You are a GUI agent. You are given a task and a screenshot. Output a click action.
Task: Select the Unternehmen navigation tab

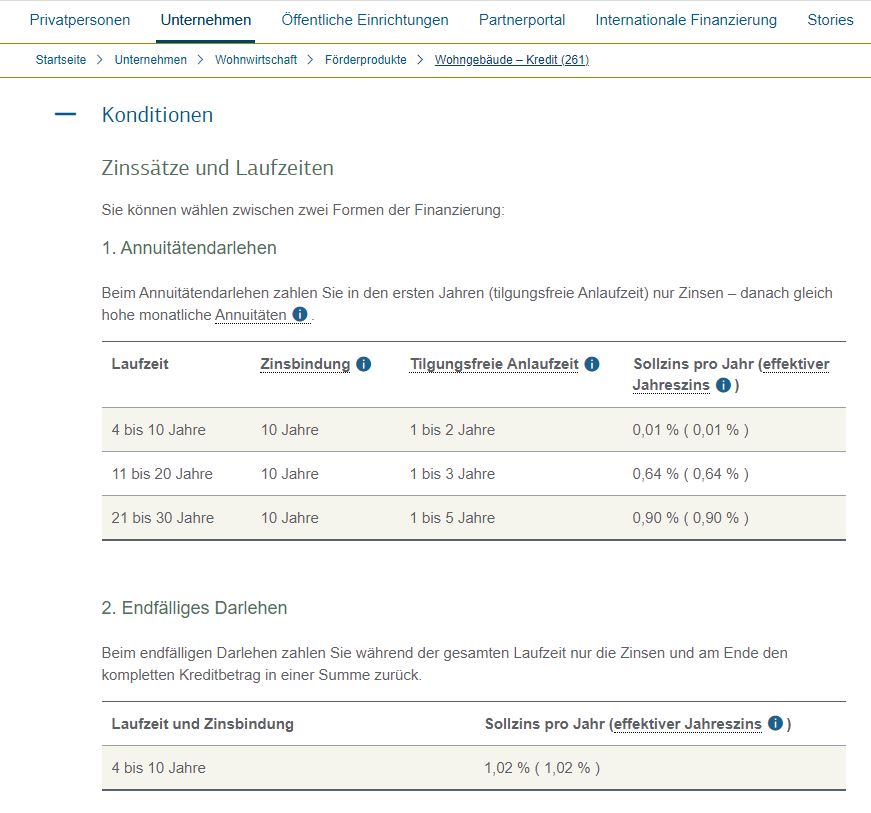pyautogui.click(x=206, y=20)
